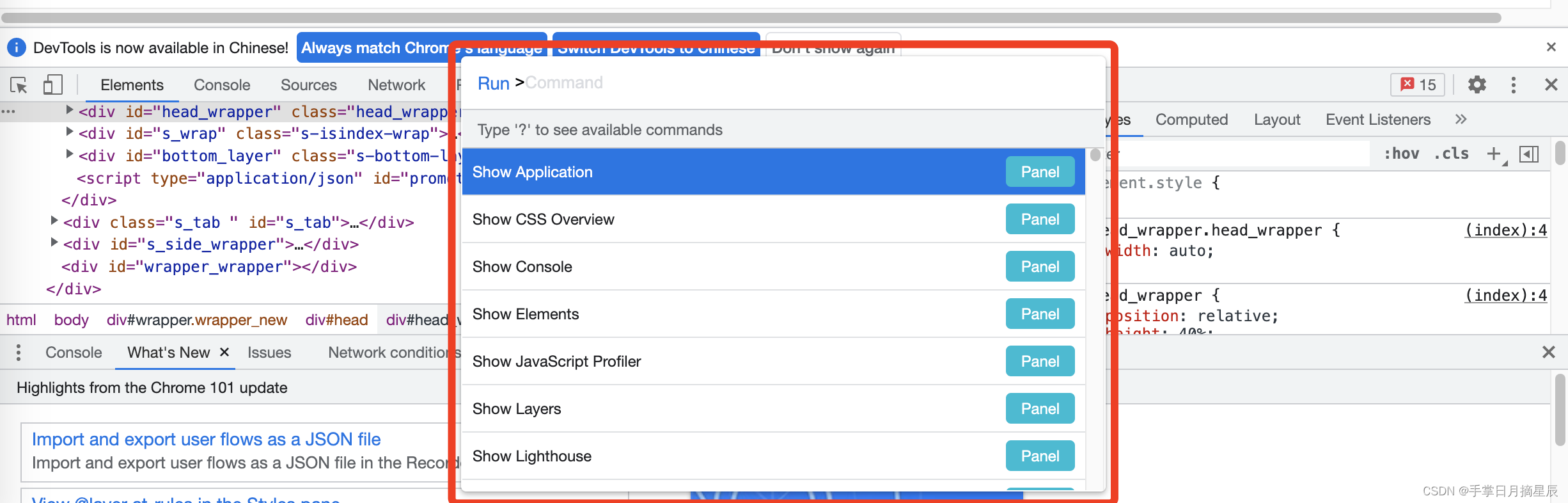Viewport: 1568px width, 503px height.
Task: Switch to the Elements tab
Action: tap(132, 84)
